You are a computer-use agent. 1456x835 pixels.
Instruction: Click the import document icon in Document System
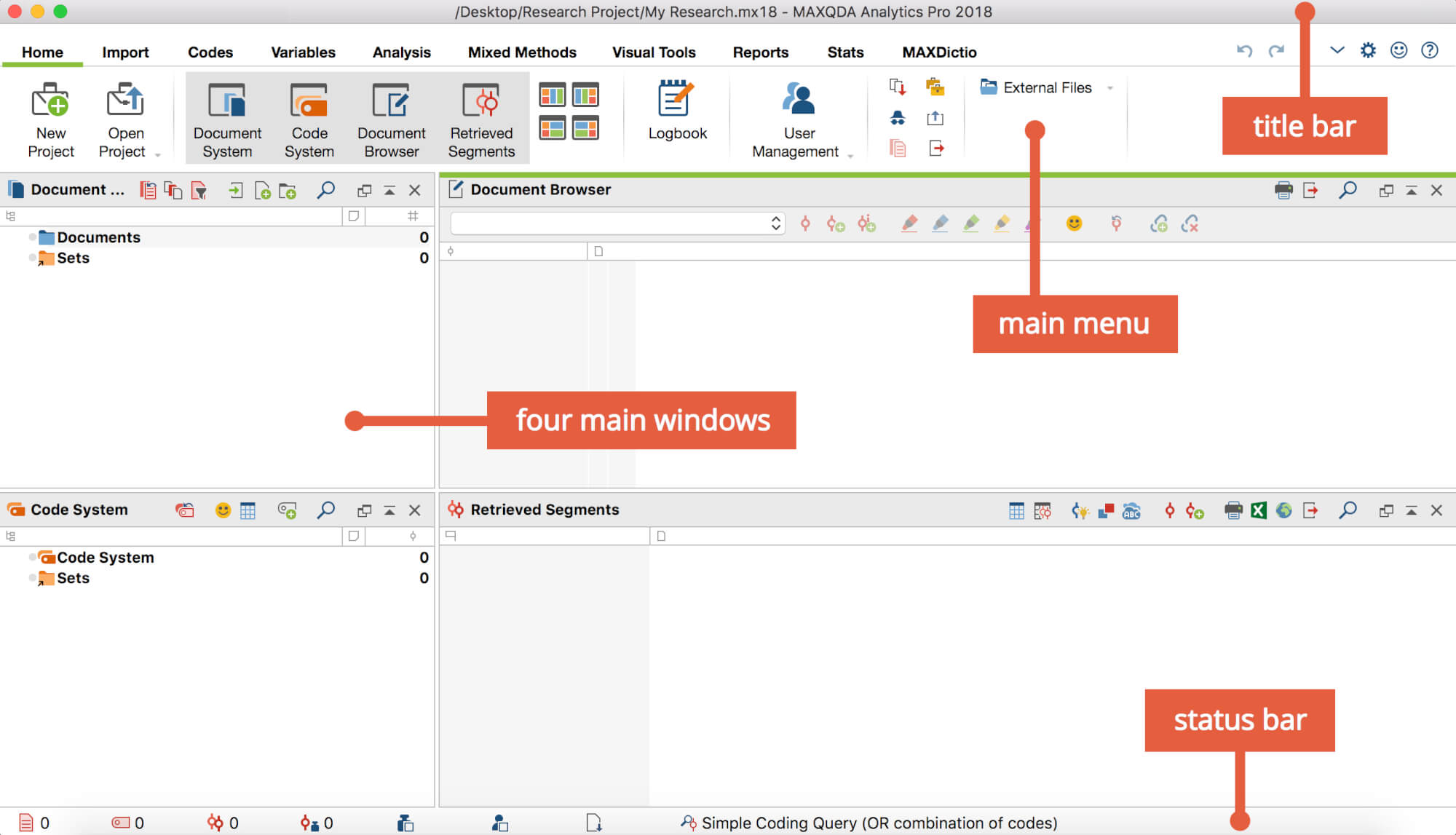(235, 191)
